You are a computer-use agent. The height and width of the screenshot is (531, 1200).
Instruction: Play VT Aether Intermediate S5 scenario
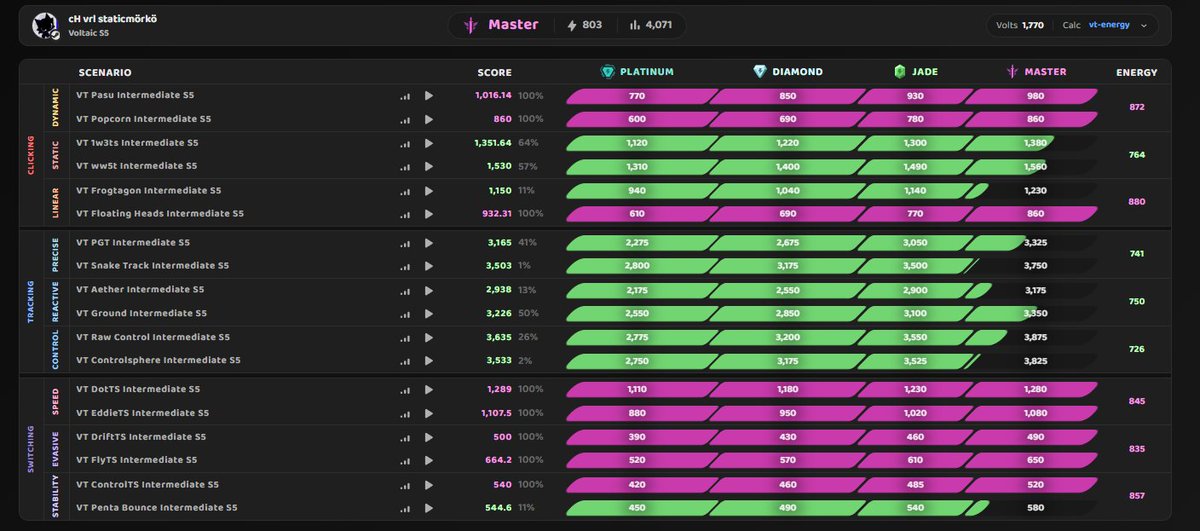429,290
